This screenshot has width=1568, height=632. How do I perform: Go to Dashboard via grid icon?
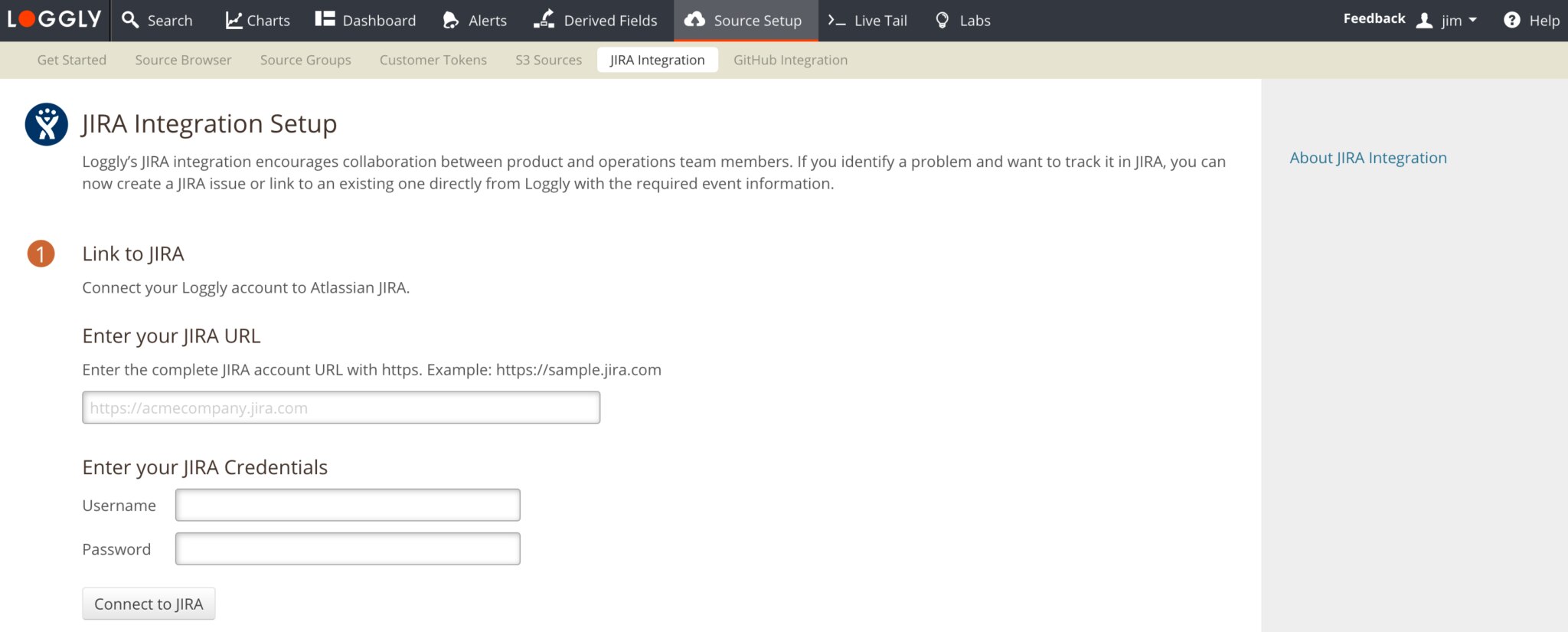tap(325, 19)
